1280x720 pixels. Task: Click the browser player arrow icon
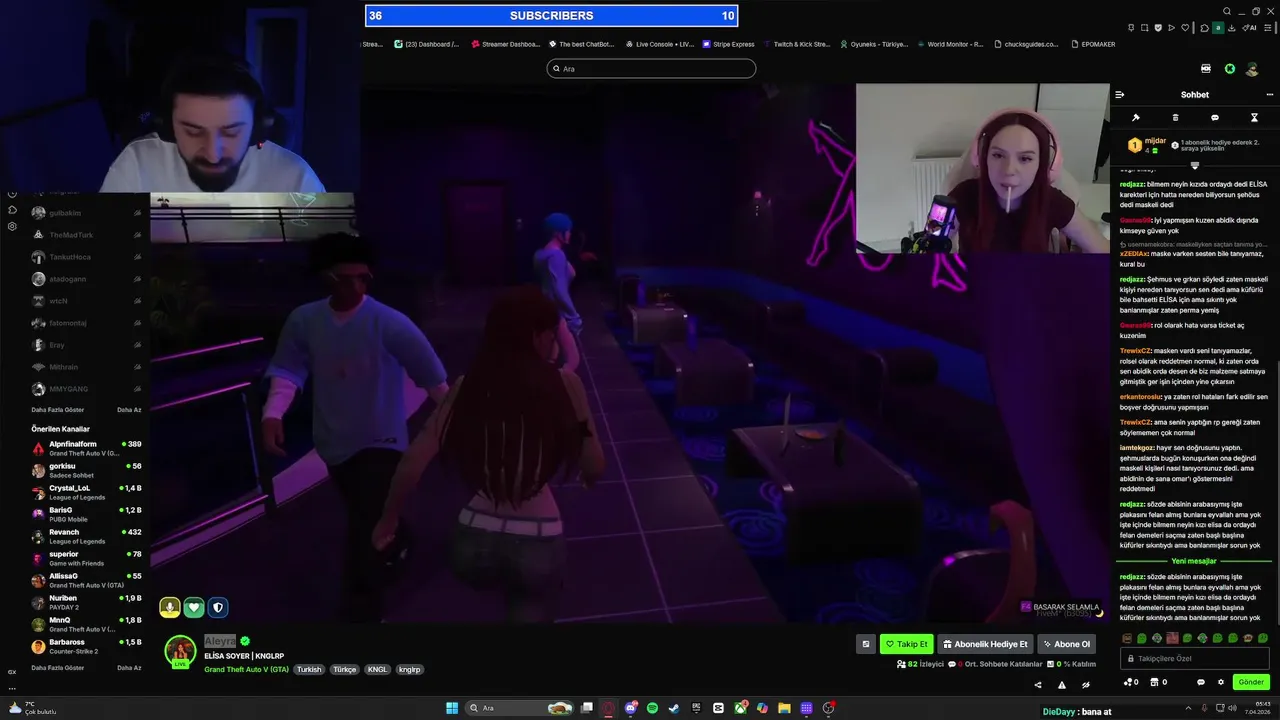[1171, 28]
